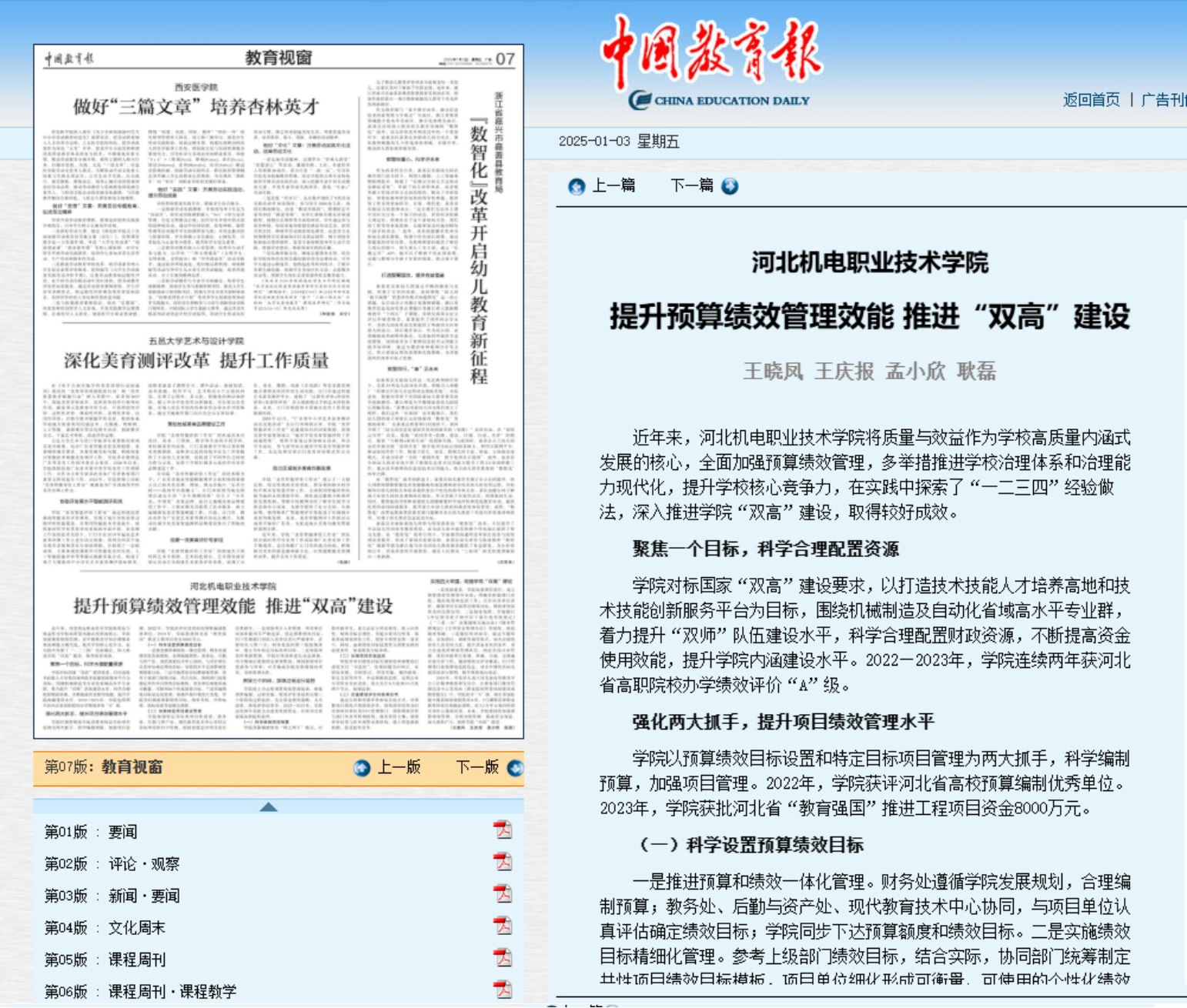Collapse the page list with the up triangle
This screenshot has height=1008, width=1187.
pos(269,806)
